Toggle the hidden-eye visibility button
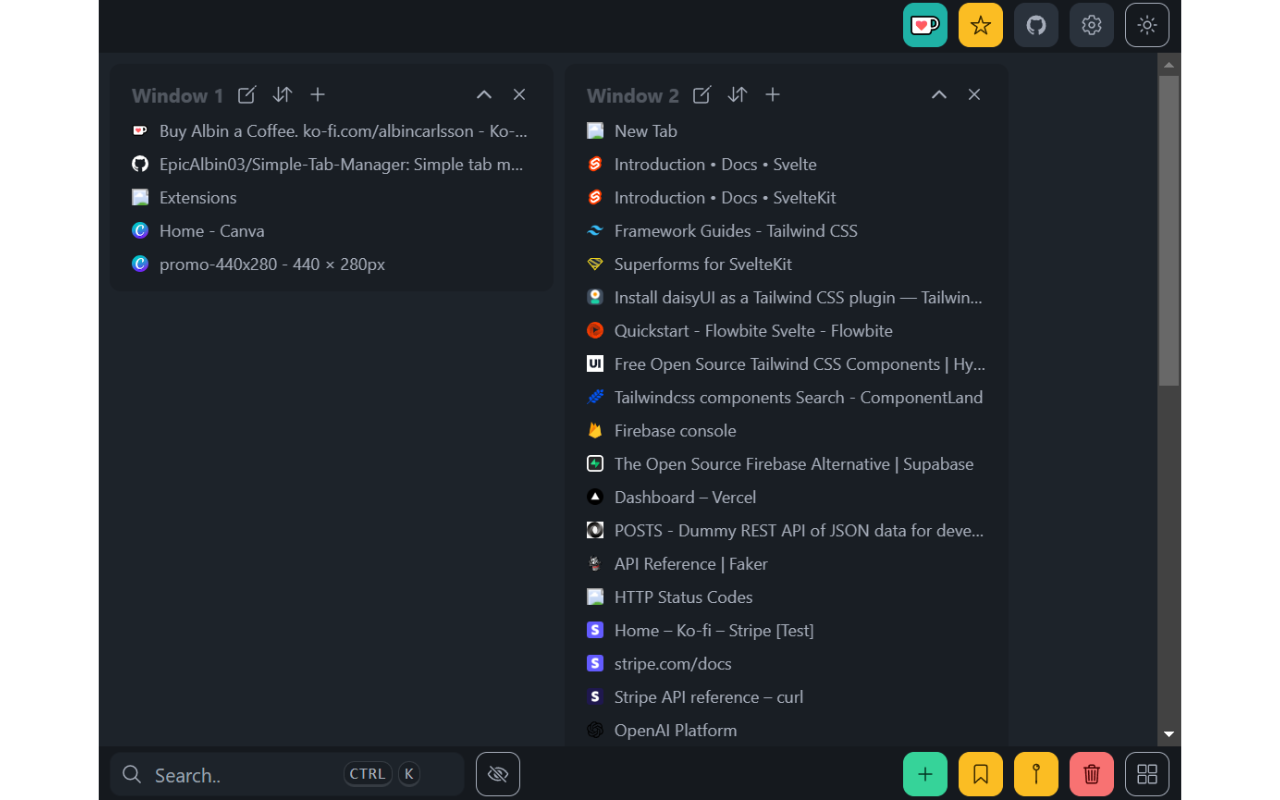 pyautogui.click(x=498, y=774)
